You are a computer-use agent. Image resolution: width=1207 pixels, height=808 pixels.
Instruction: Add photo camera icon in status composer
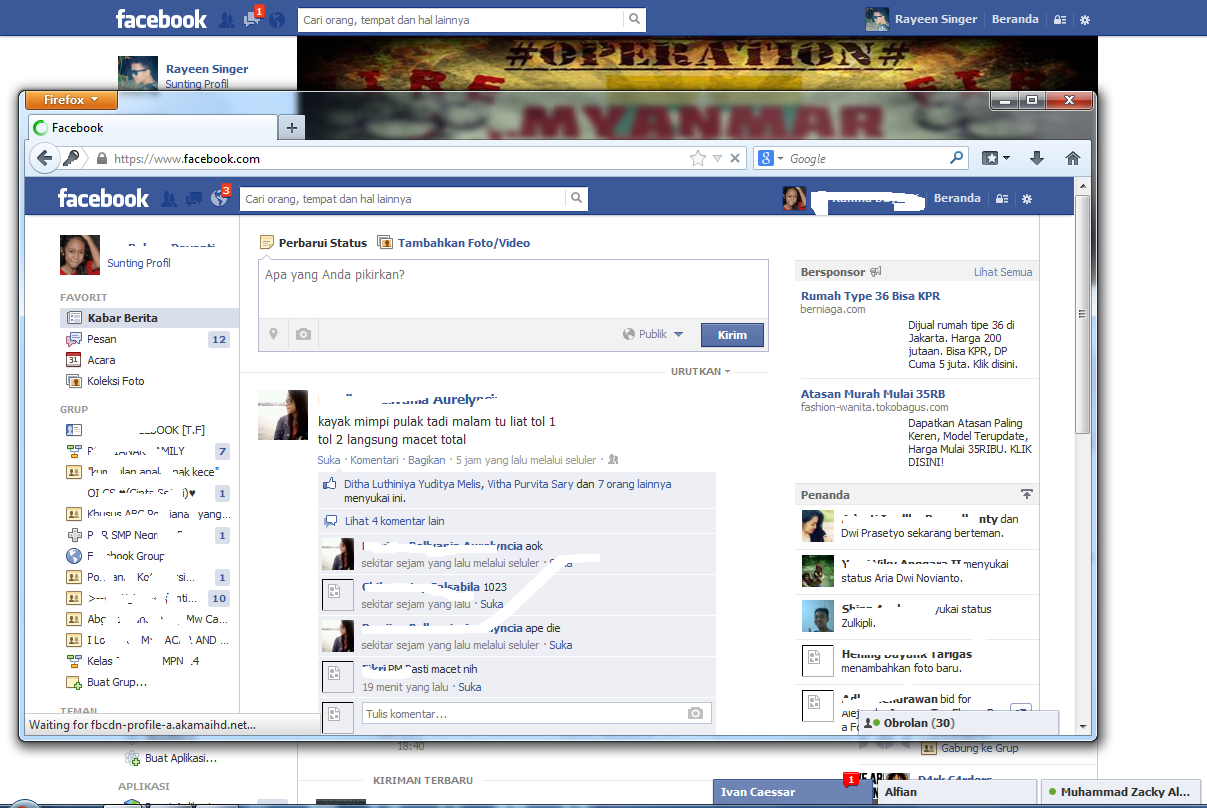(x=303, y=335)
